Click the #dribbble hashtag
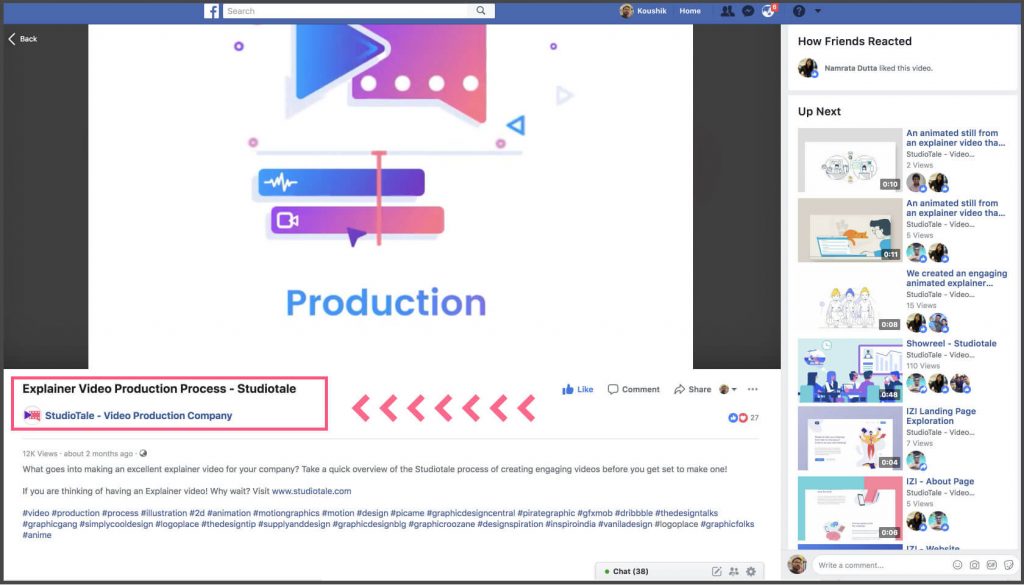Viewport: 1024px width, 585px height. point(633,513)
